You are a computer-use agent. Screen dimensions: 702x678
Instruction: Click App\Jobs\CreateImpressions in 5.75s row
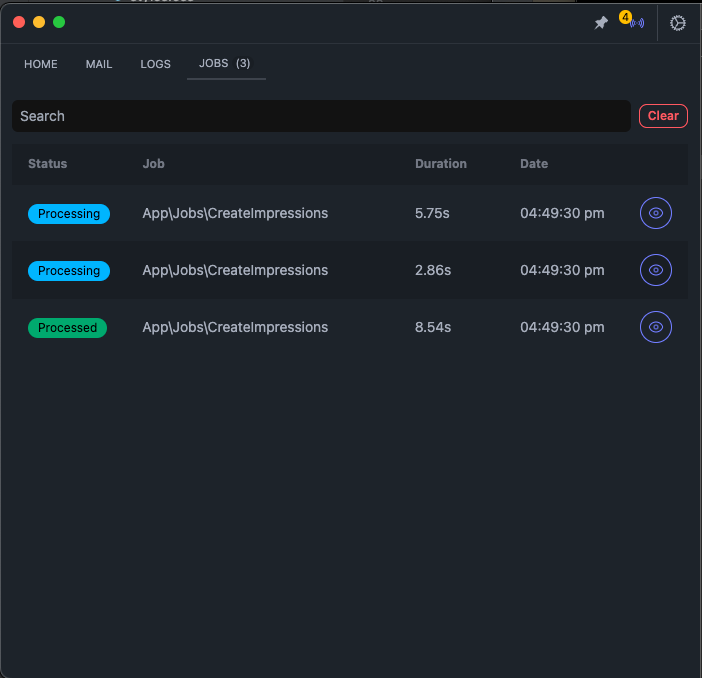click(235, 213)
